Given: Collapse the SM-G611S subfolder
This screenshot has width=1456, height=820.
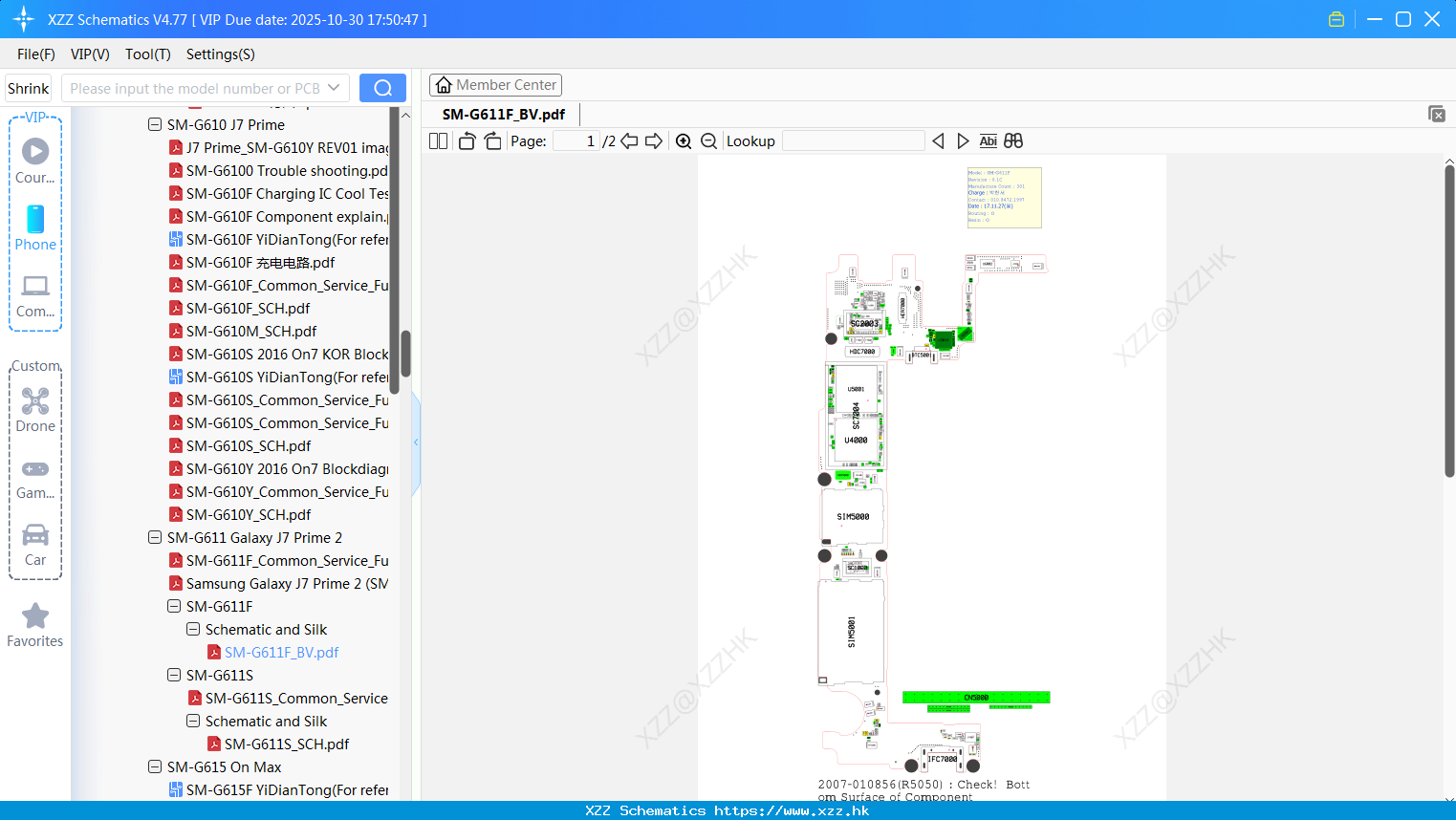Looking at the screenshot, I should (174, 675).
